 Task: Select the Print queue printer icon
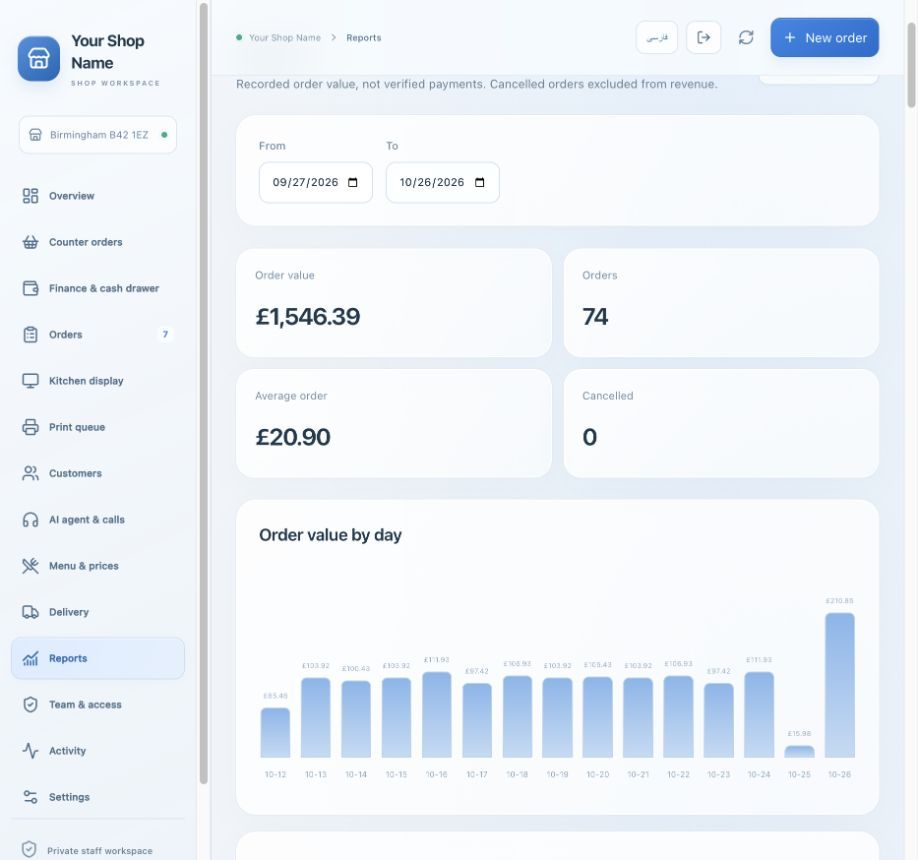[x=30, y=427]
